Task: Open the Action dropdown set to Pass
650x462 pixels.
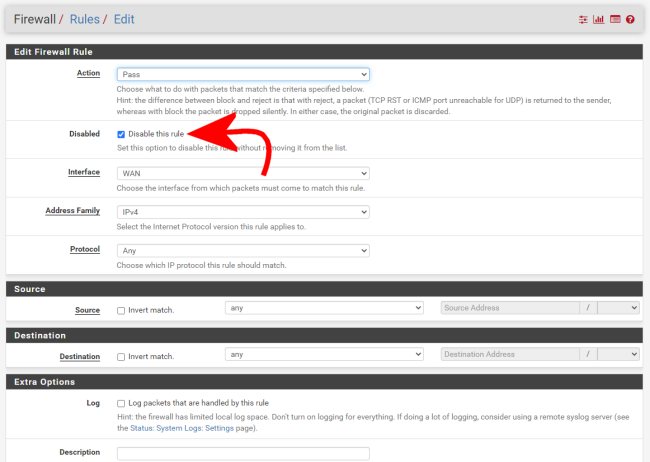Action: [x=243, y=74]
